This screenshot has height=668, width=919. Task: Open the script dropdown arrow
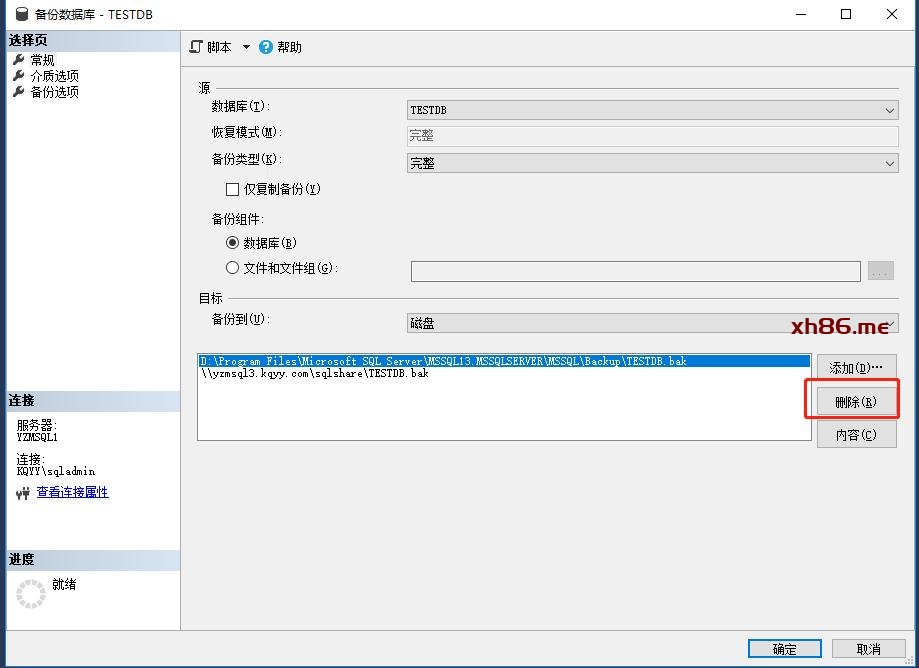[x=246, y=47]
